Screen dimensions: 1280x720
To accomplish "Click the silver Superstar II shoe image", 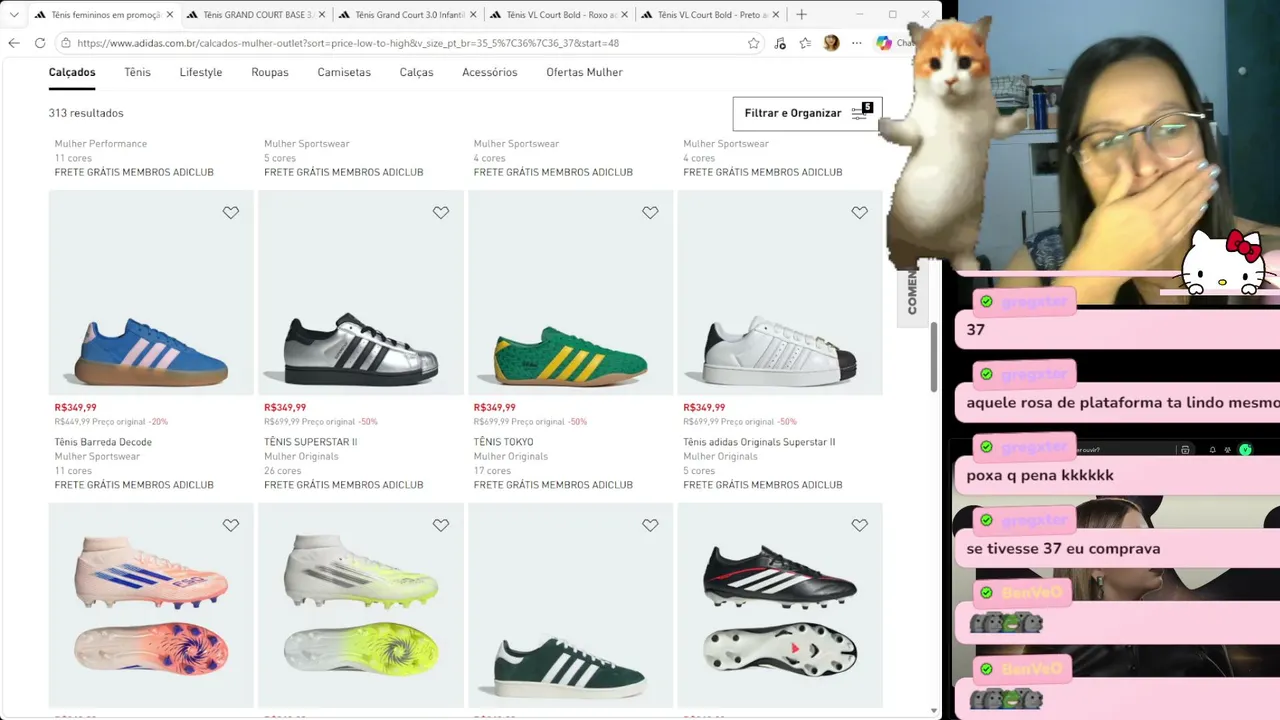I will tap(361, 292).
